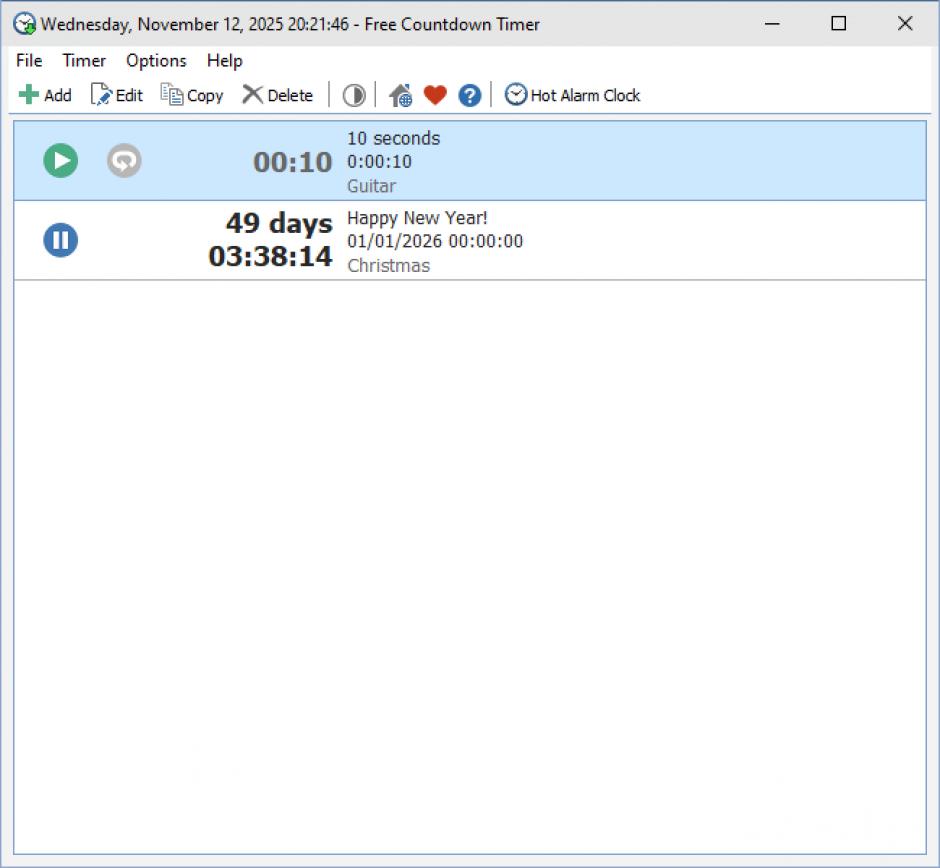Pause the Happy New Year countdown
The width and height of the screenshot is (940, 868).
pos(60,240)
